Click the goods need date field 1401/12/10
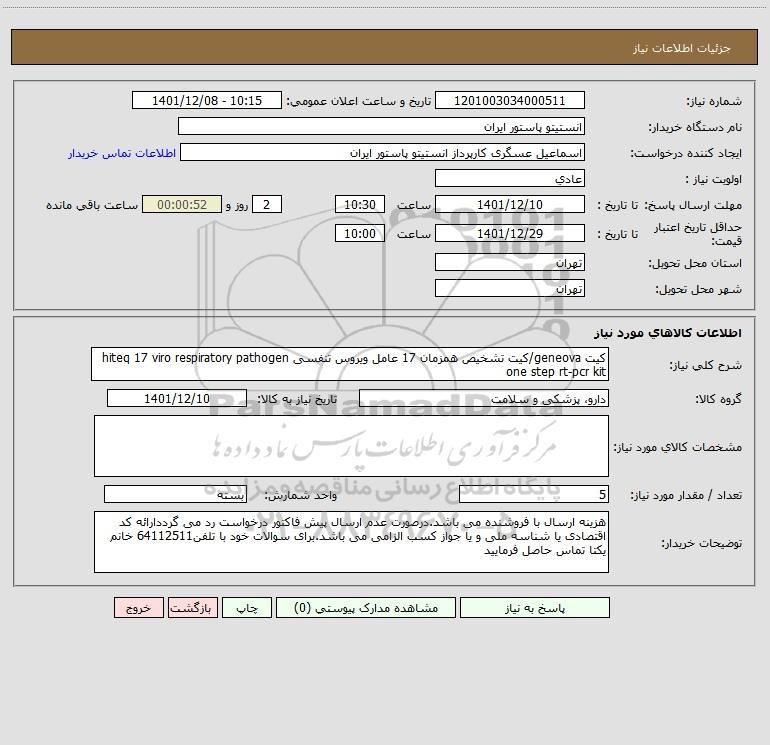Viewport: 770px width, 745px height. tap(177, 399)
